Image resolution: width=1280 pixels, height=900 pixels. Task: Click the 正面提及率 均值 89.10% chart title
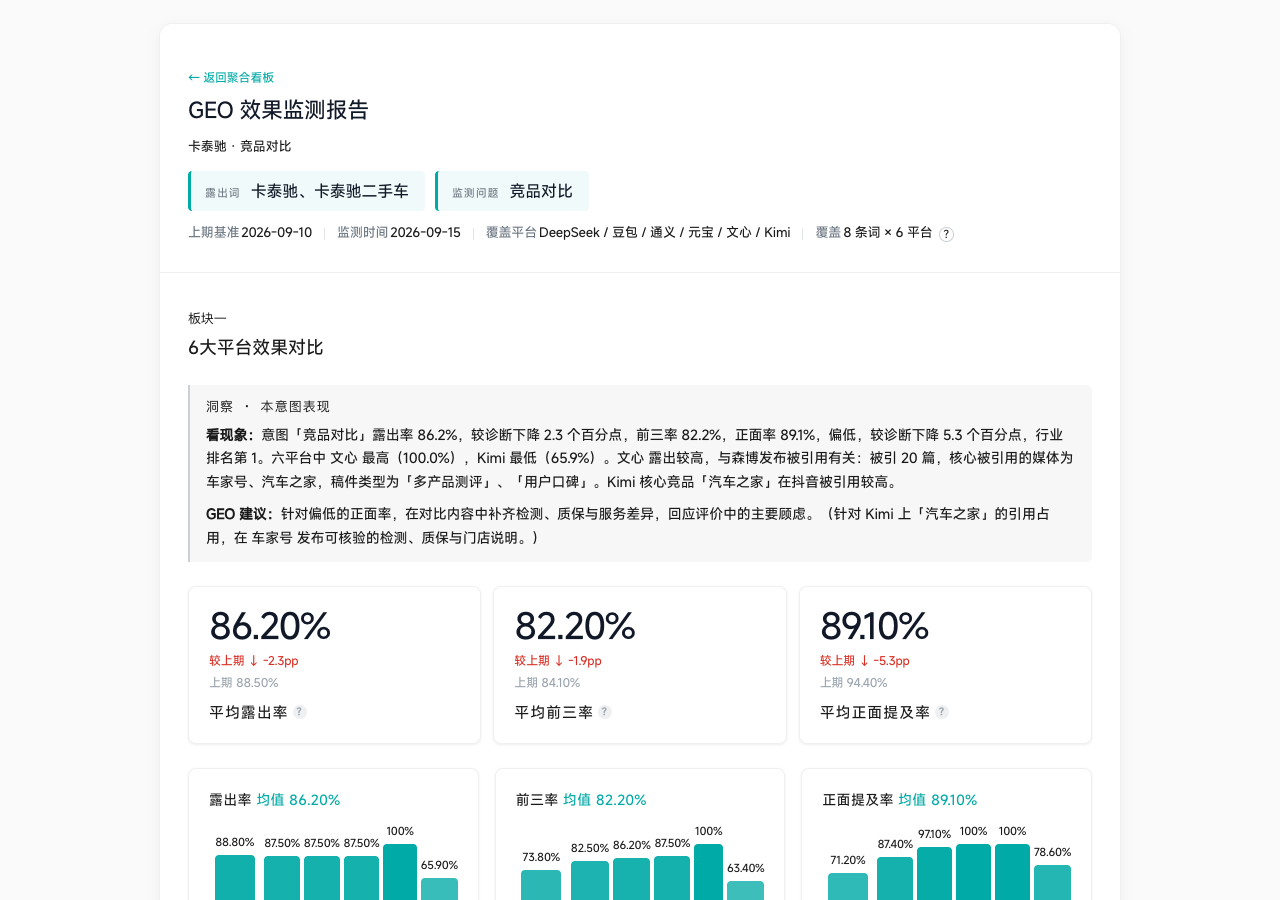click(900, 800)
